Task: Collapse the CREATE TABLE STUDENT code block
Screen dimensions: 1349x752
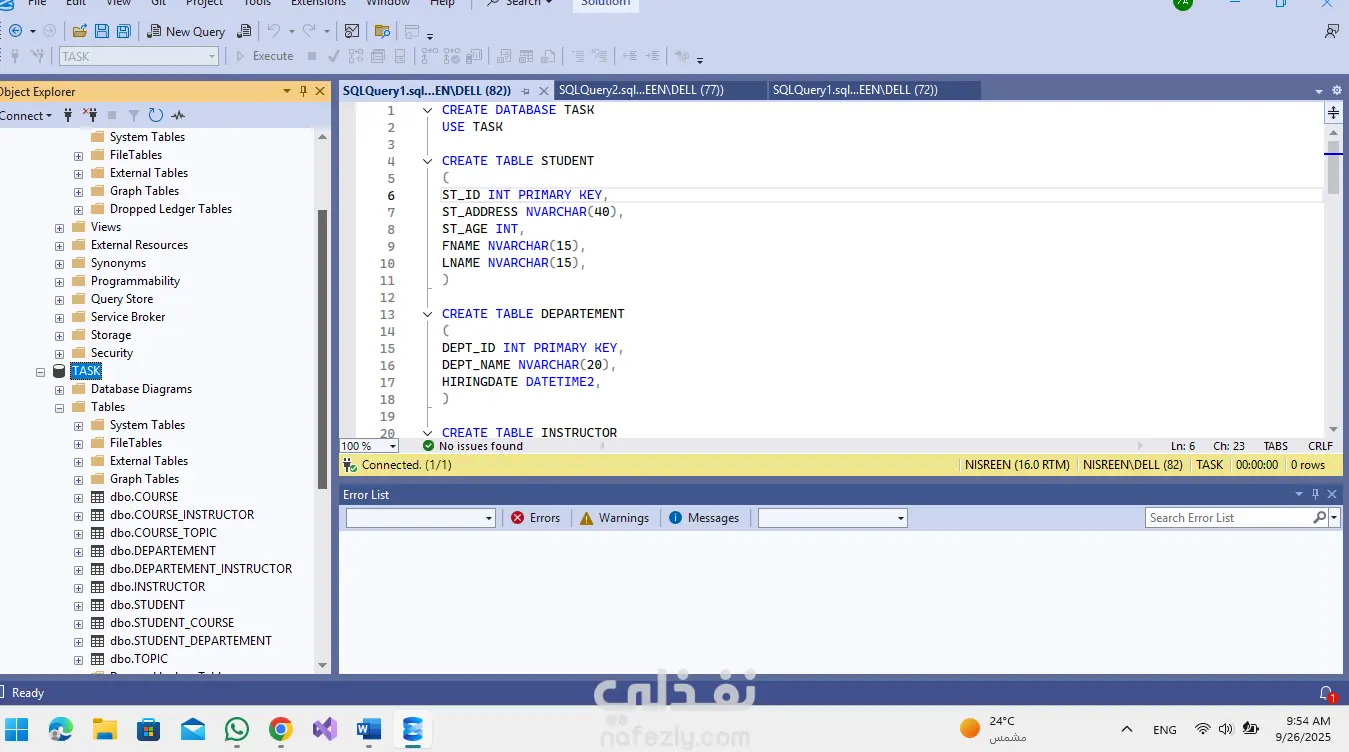Action: [428, 161]
